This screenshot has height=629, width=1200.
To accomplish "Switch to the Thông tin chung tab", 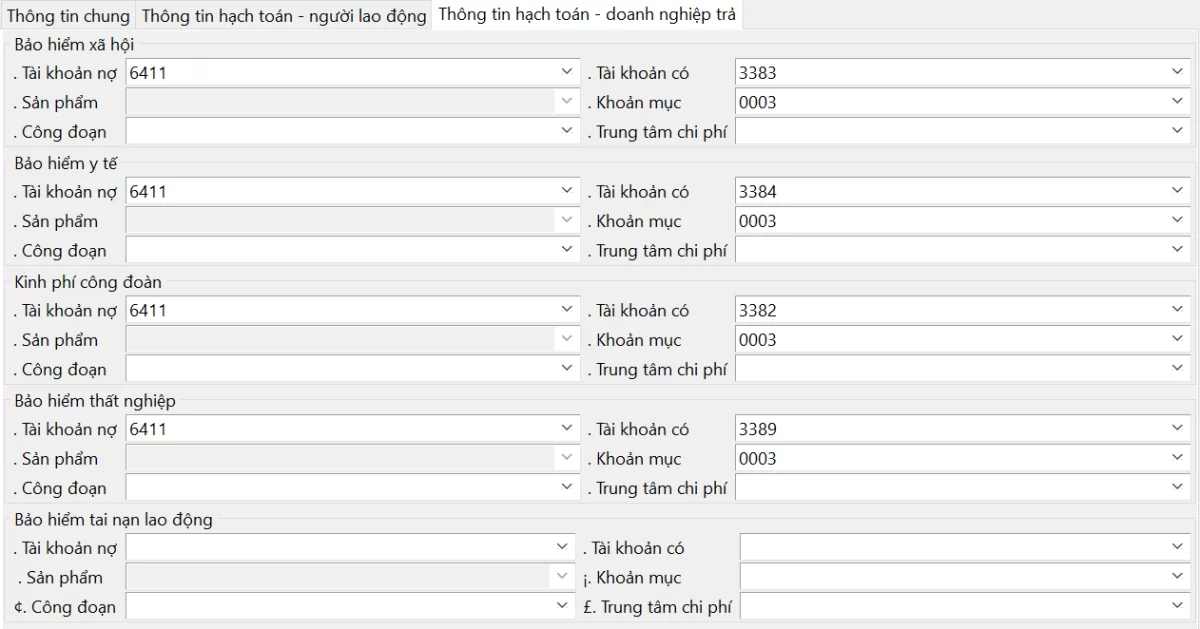I will tap(67, 15).
